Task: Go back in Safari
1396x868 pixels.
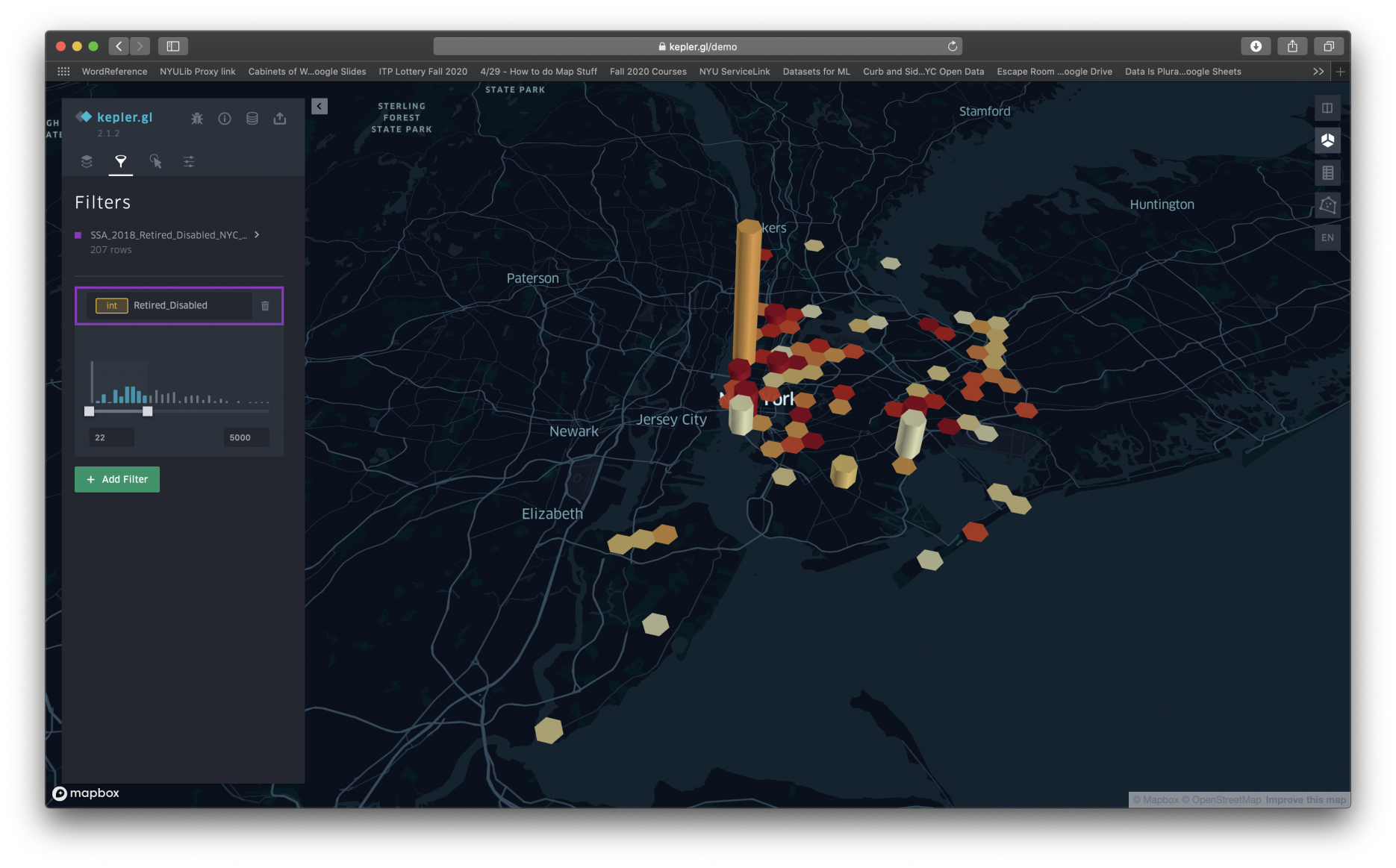Action: click(119, 46)
